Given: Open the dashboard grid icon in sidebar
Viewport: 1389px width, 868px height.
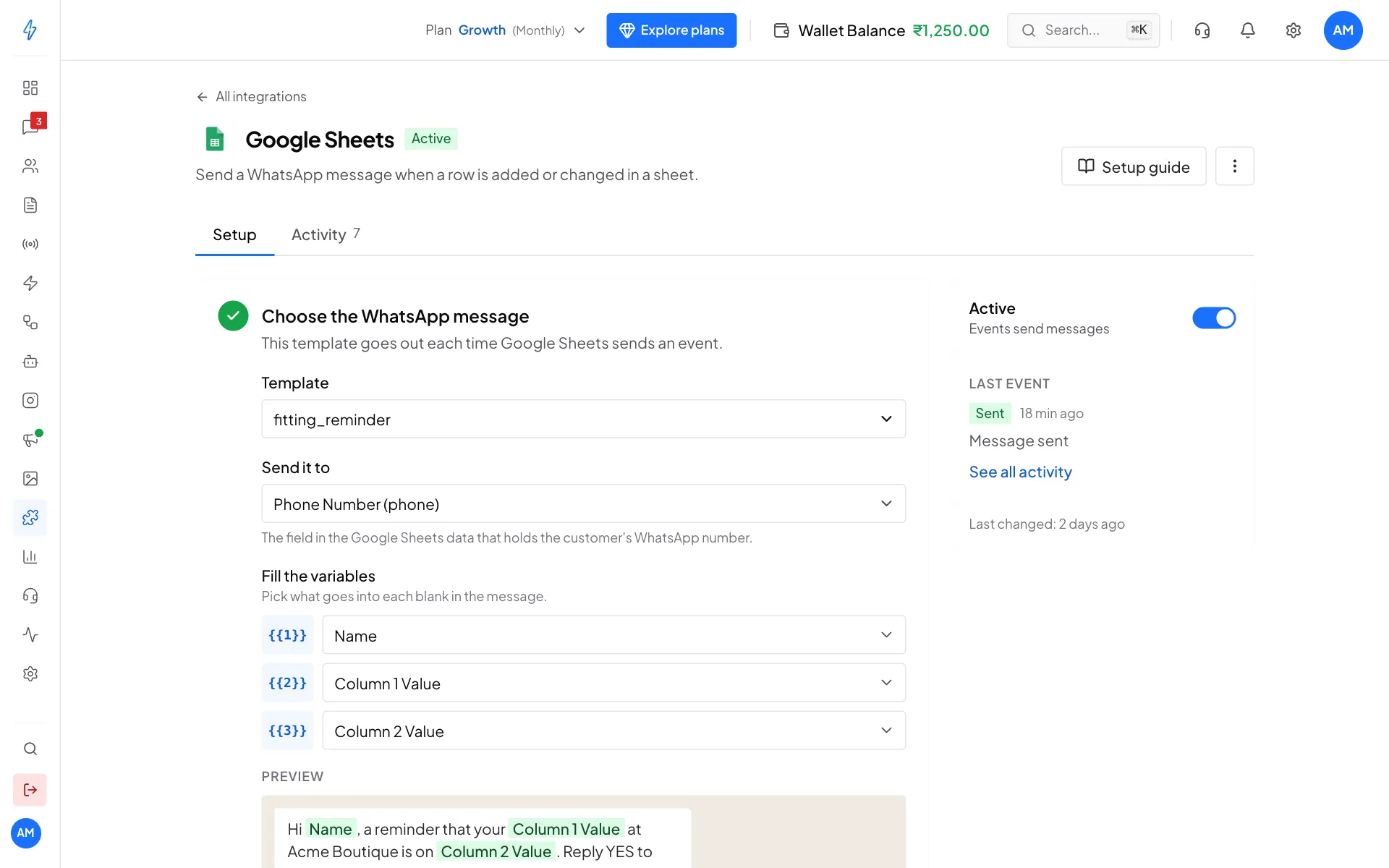Looking at the screenshot, I should (30, 88).
